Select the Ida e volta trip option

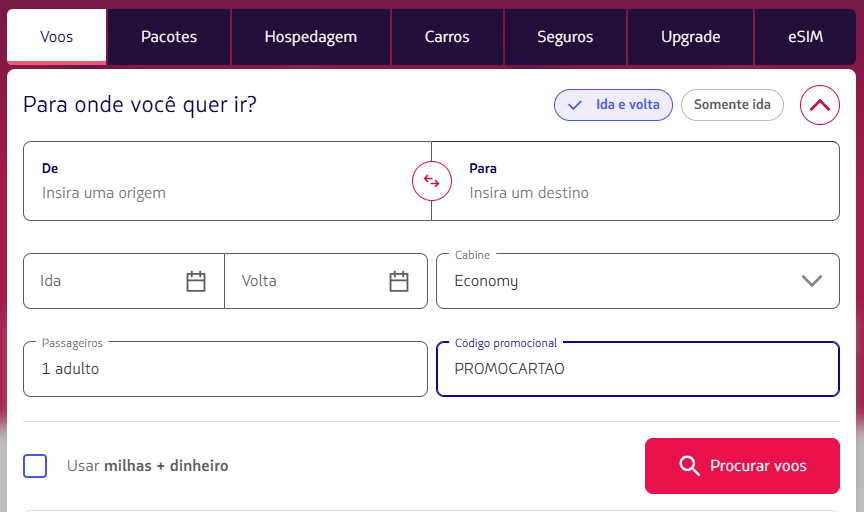(x=613, y=105)
